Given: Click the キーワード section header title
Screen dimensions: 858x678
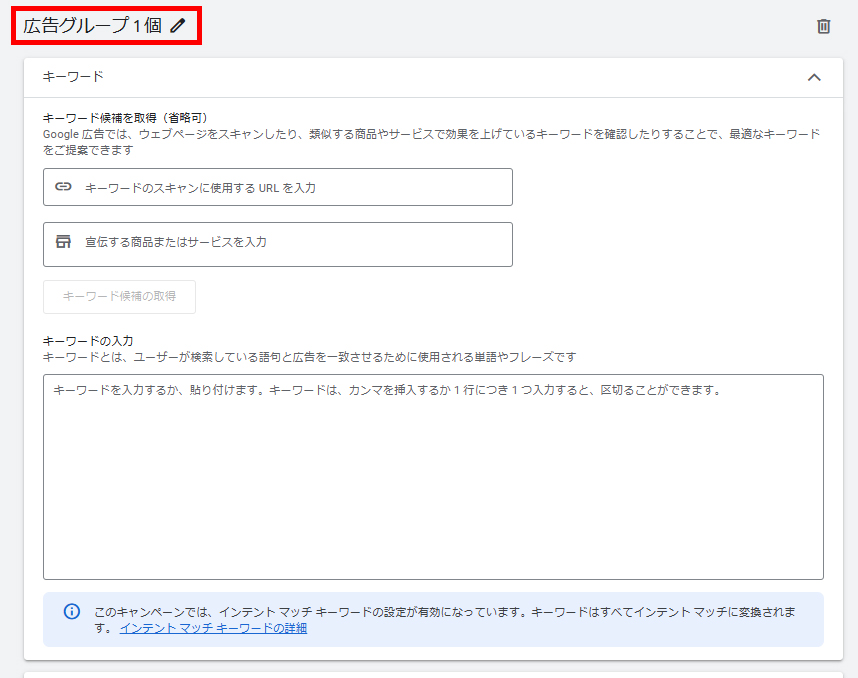Looking at the screenshot, I should click(x=73, y=77).
